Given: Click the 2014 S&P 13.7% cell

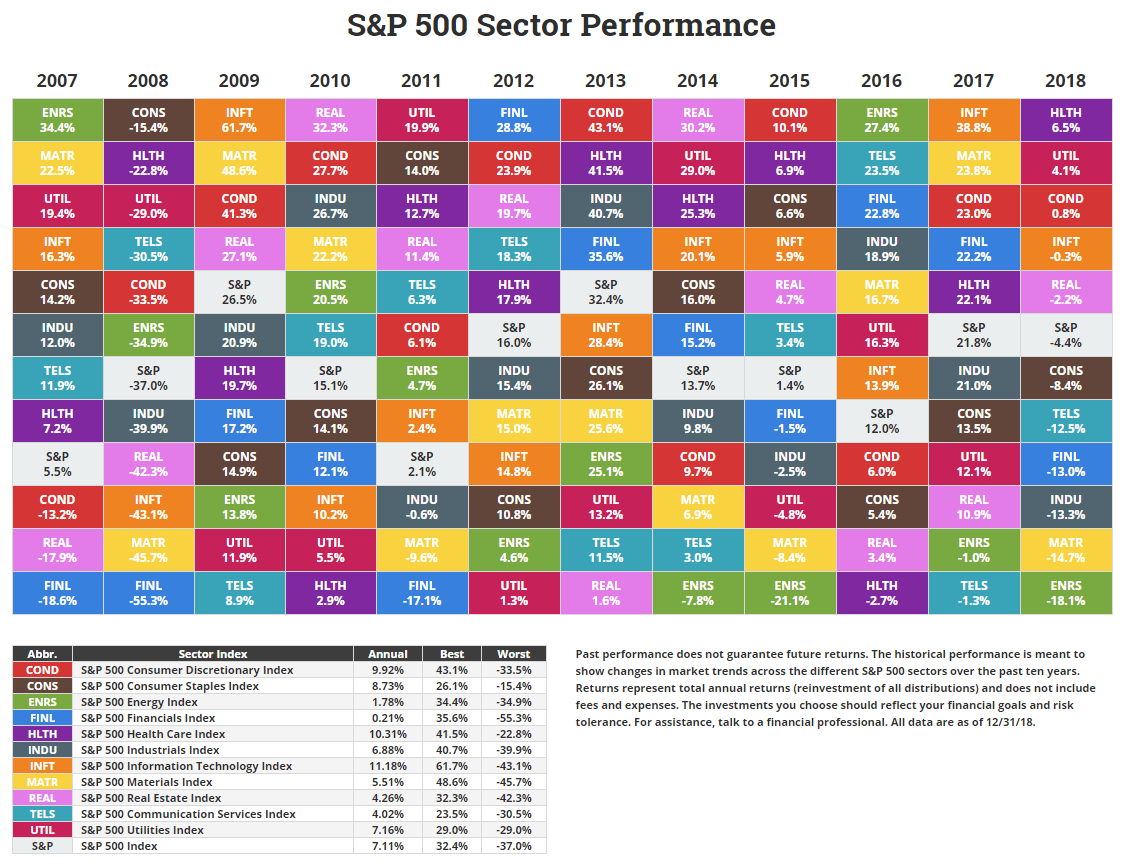Looking at the screenshot, I should (698, 378).
